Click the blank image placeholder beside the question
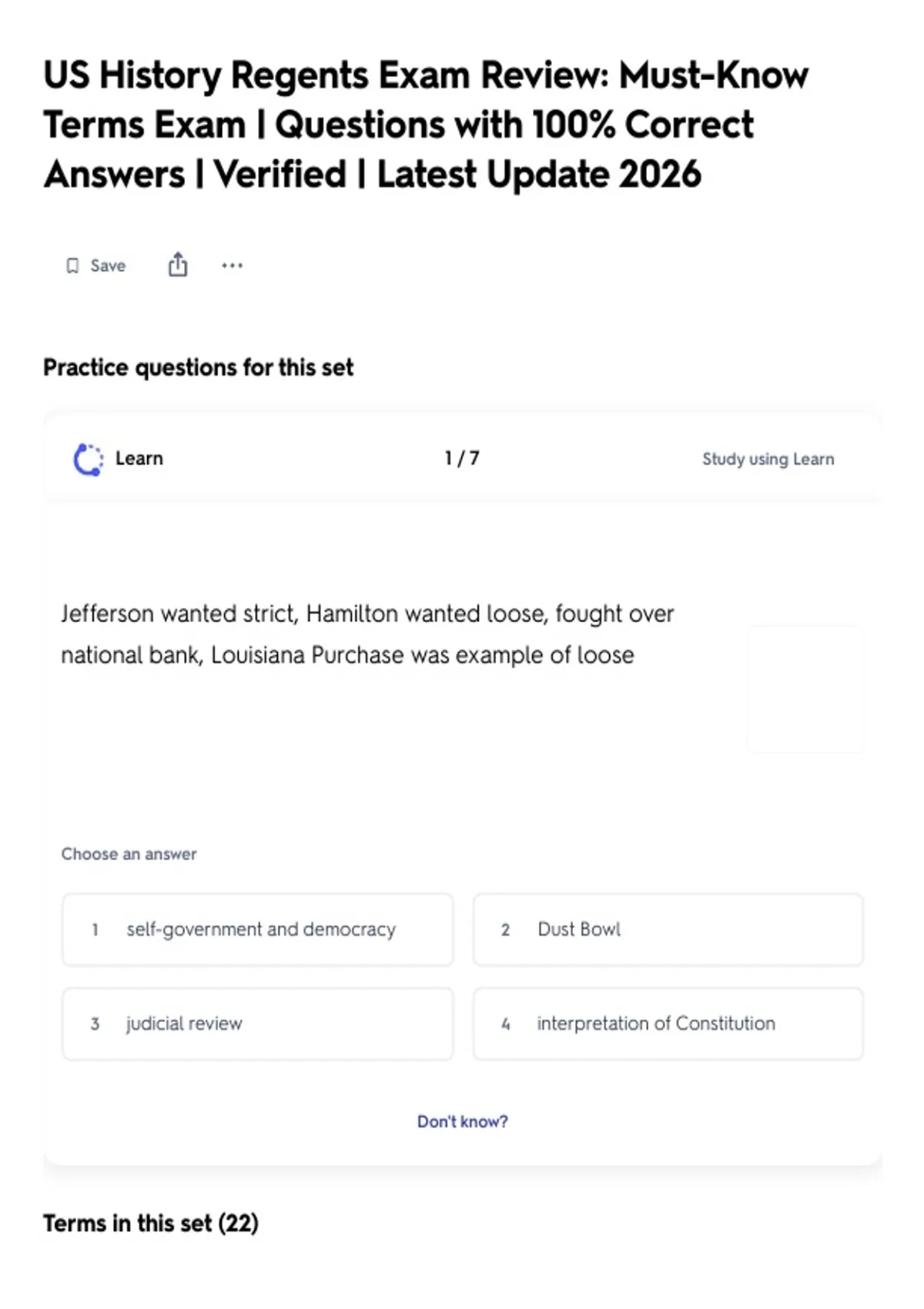The image size is (924, 1309). pyautogui.click(x=805, y=689)
